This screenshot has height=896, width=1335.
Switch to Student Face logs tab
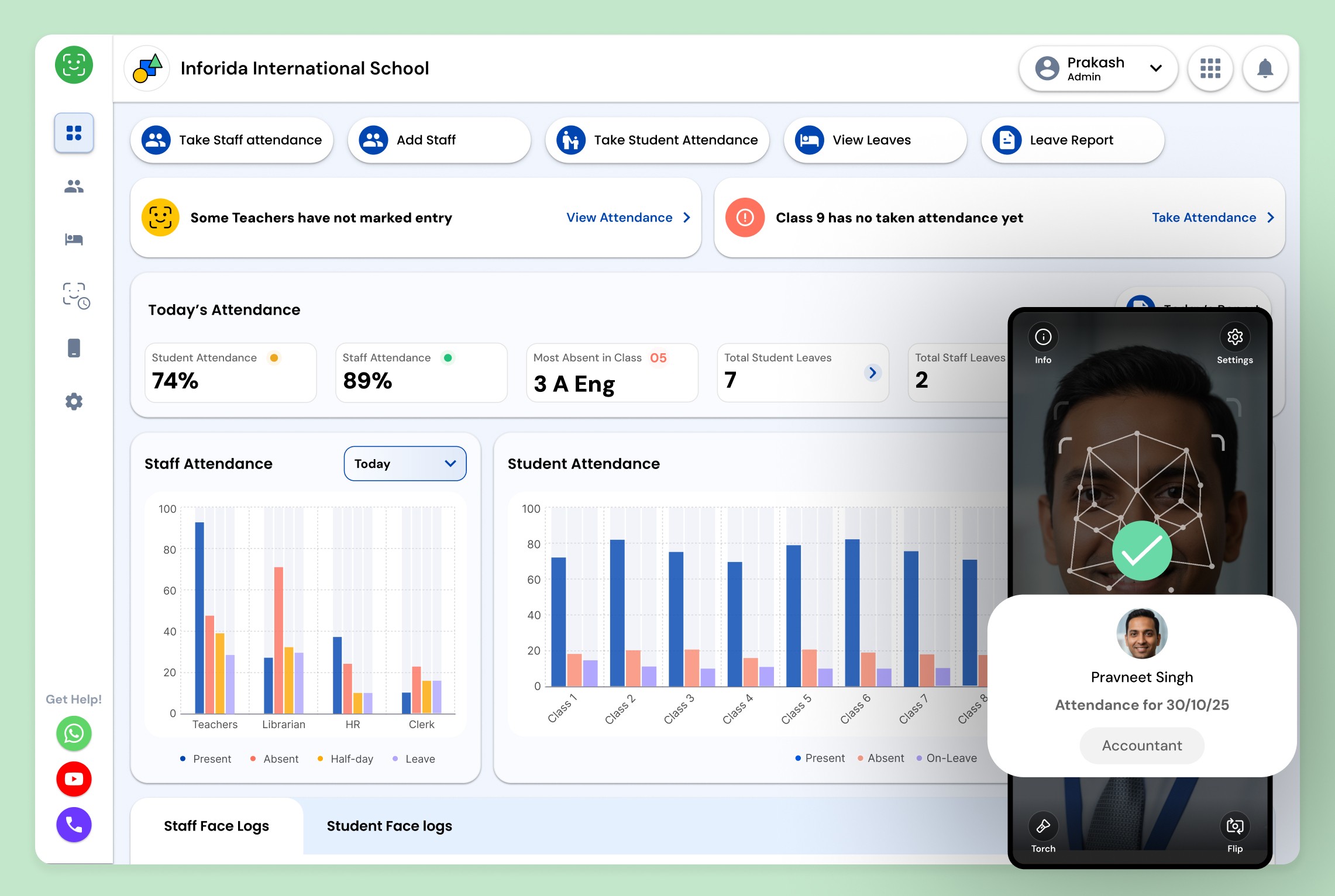(389, 826)
